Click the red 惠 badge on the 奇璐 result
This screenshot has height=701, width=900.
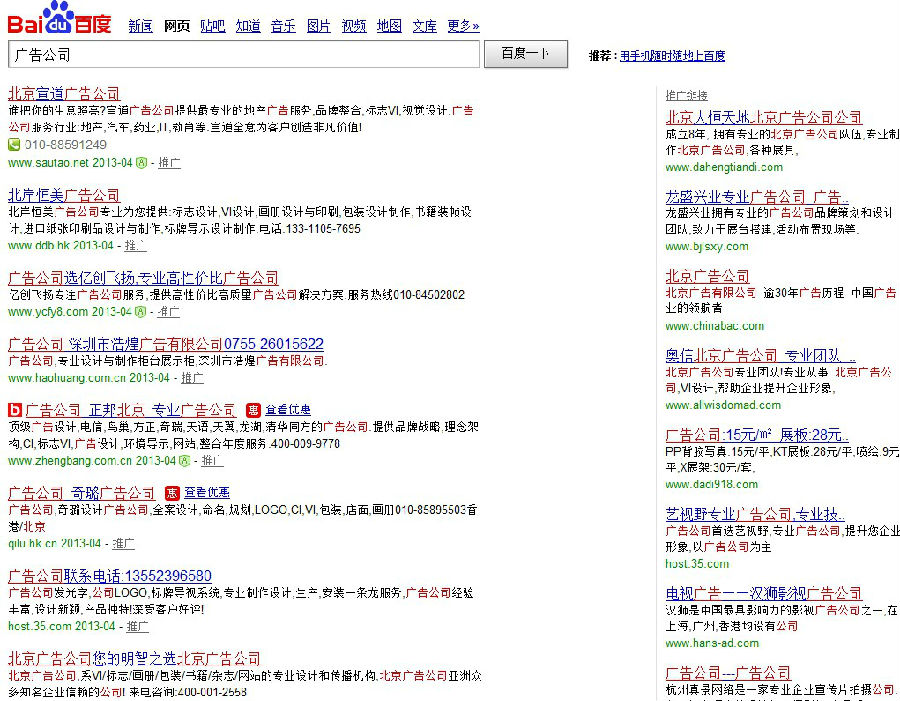[x=172, y=493]
